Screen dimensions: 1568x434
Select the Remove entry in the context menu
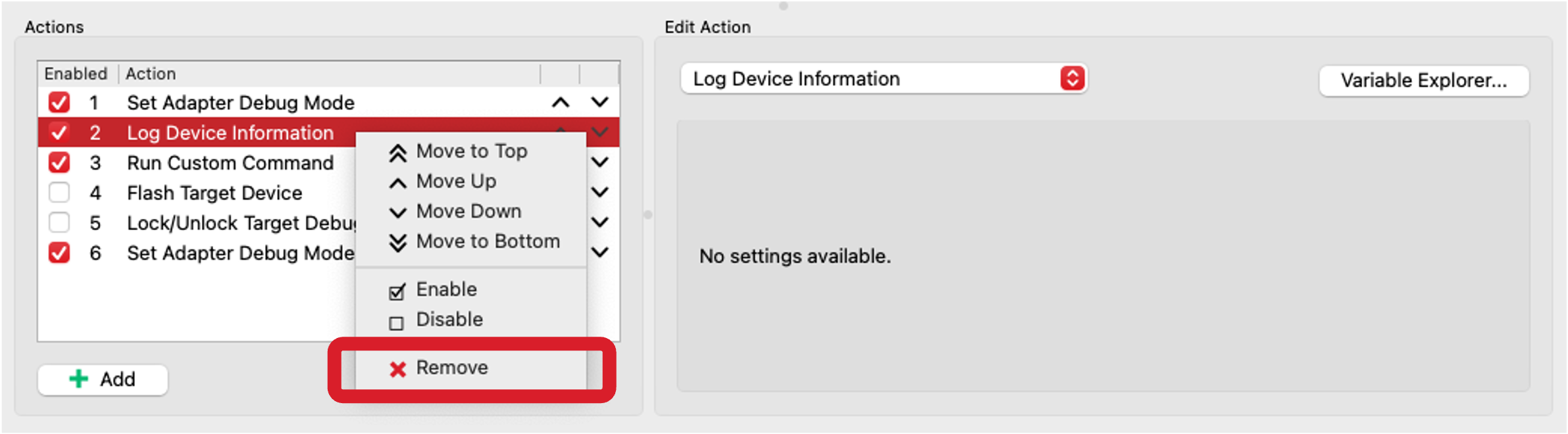point(451,368)
